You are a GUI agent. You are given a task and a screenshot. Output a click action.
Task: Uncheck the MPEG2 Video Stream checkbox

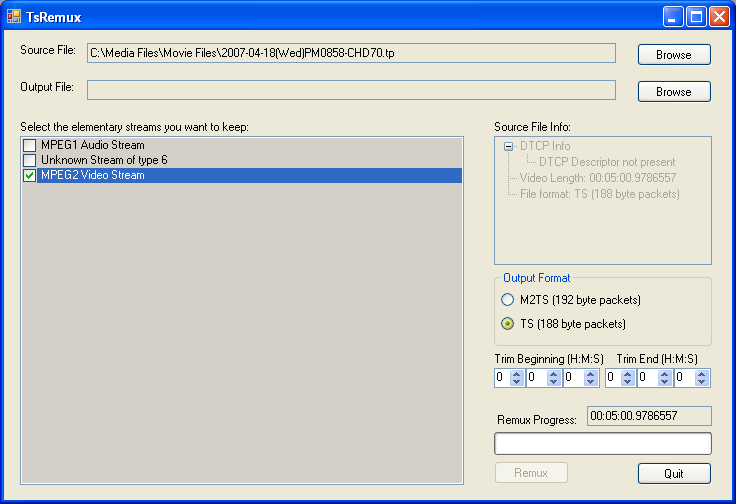point(30,176)
